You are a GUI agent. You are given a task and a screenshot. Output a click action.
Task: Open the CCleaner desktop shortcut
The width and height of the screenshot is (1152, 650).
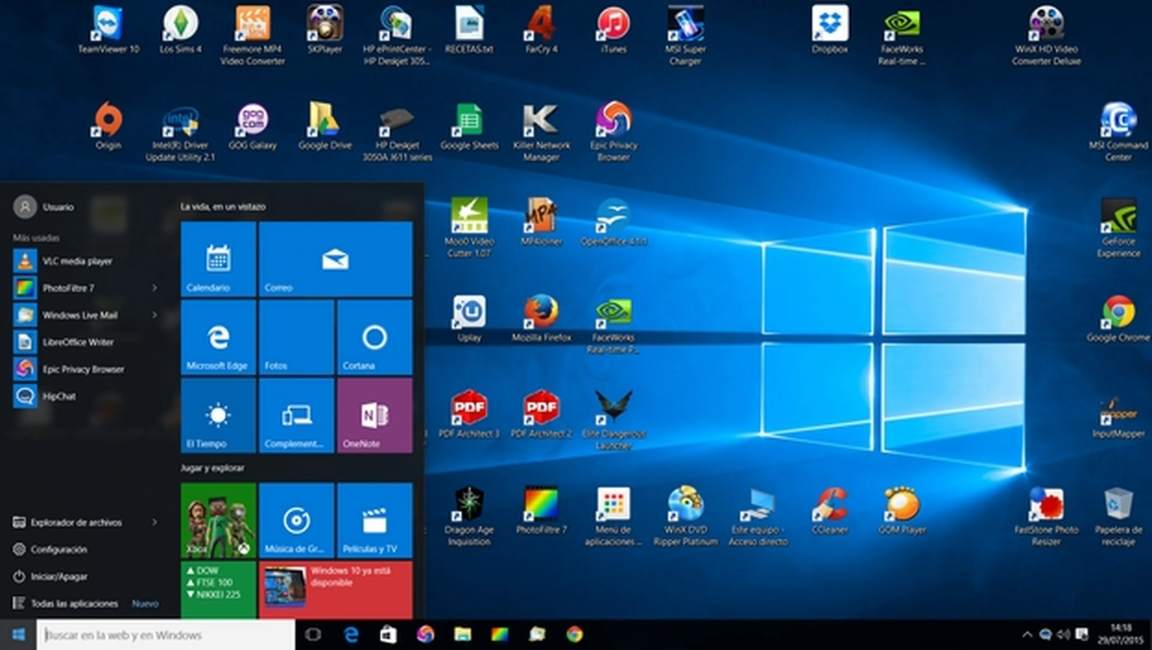click(830, 506)
